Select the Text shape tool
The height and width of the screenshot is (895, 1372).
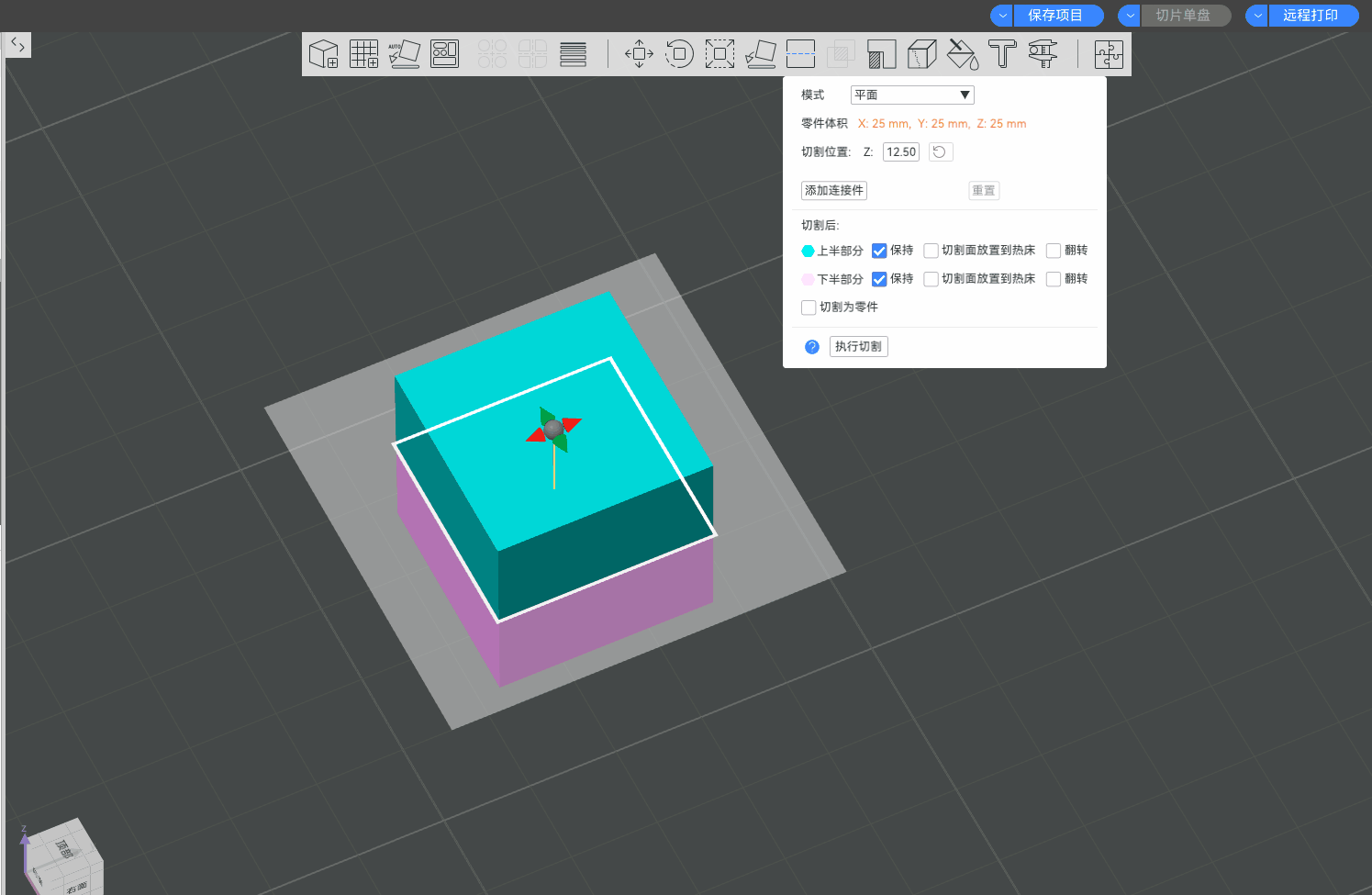(1002, 54)
